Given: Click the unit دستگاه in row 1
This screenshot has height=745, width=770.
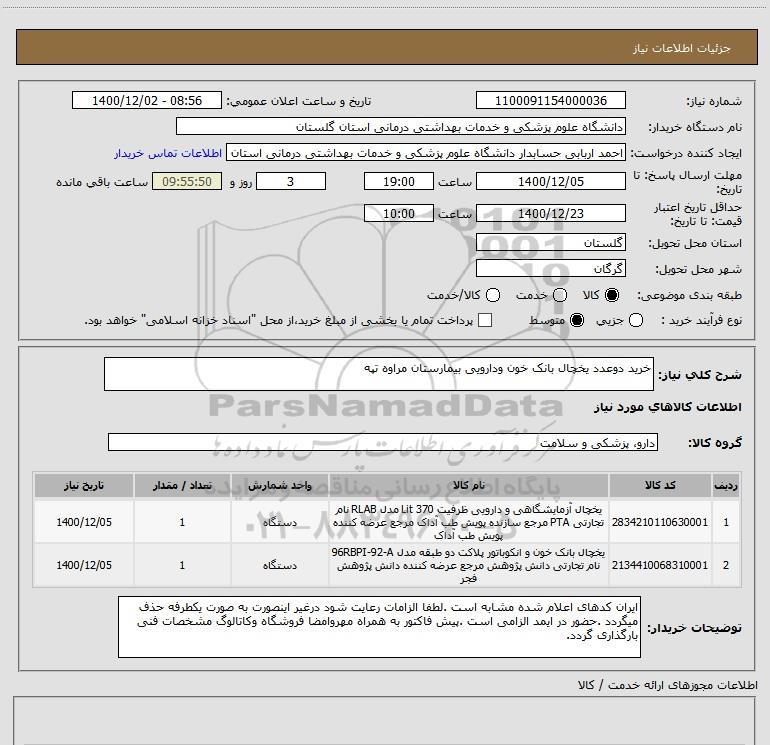Looking at the screenshot, I should point(279,523).
